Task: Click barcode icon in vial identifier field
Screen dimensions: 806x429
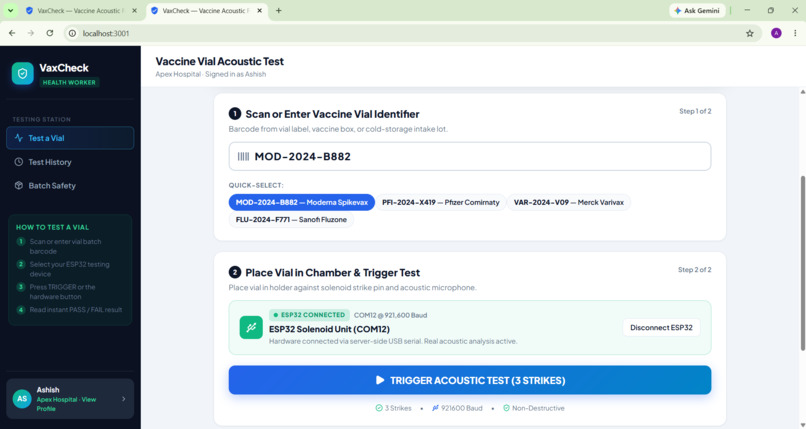Action: pos(243,156)
